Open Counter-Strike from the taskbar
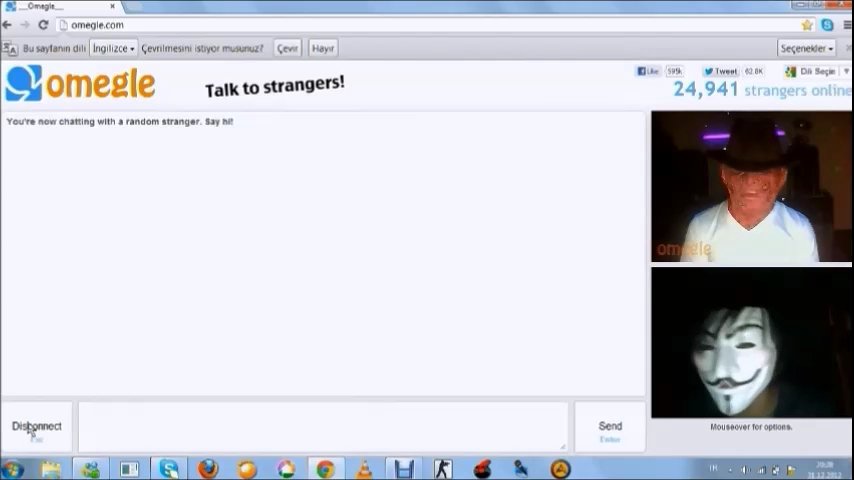 [x=443, y=469]
